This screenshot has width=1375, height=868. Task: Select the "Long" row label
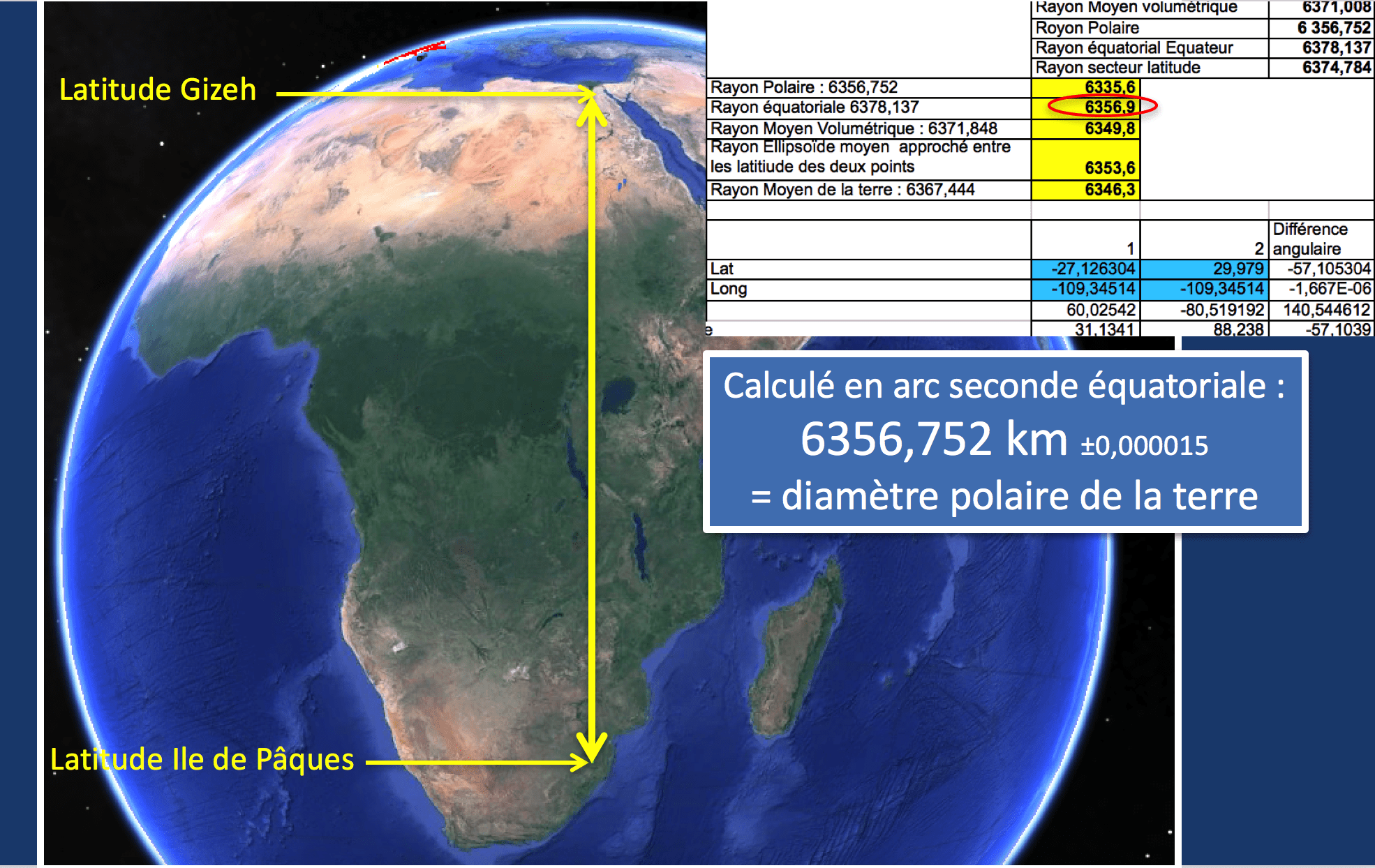point(869,290)
